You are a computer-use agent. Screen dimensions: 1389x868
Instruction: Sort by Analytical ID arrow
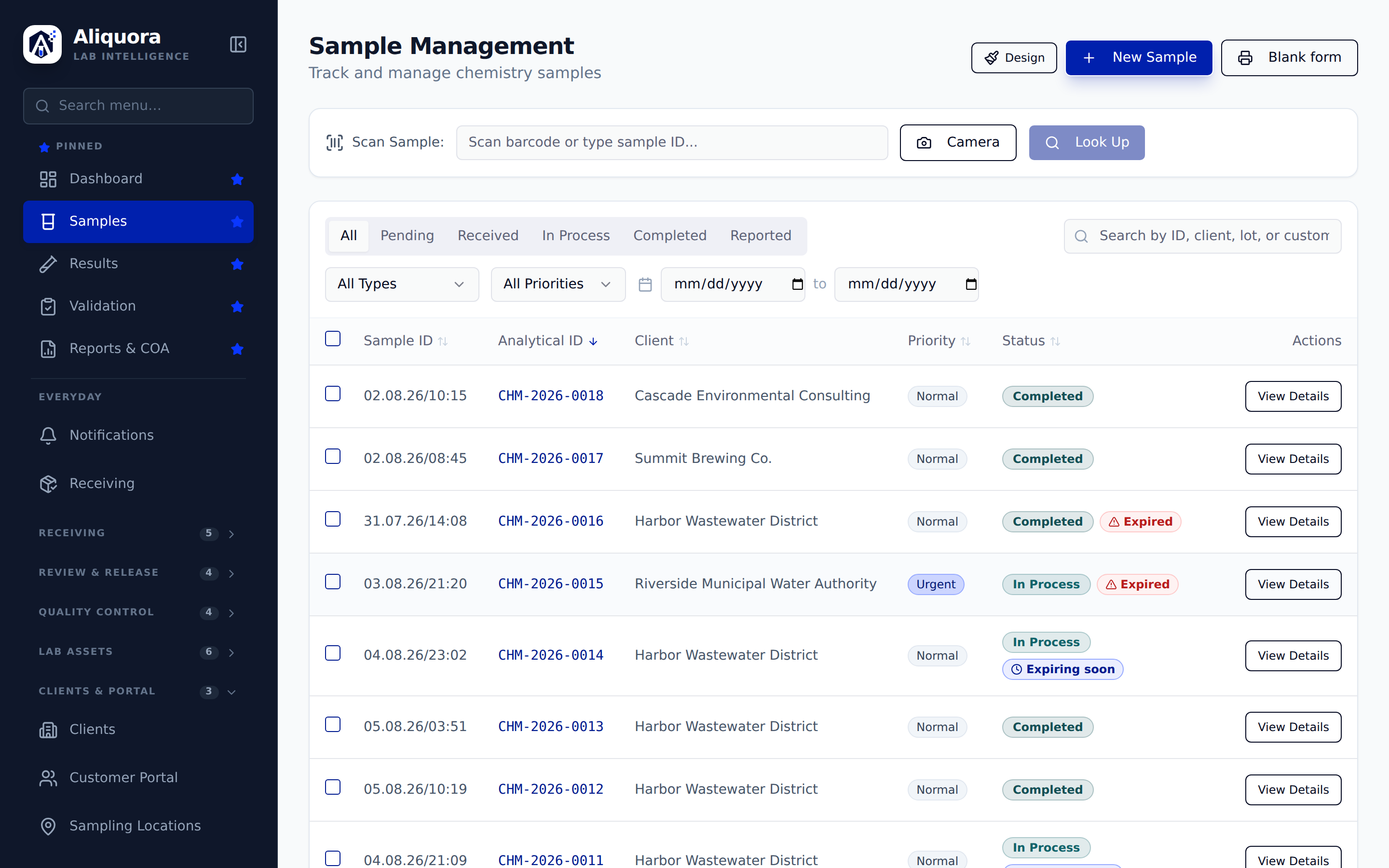click(x=594, y=341)
